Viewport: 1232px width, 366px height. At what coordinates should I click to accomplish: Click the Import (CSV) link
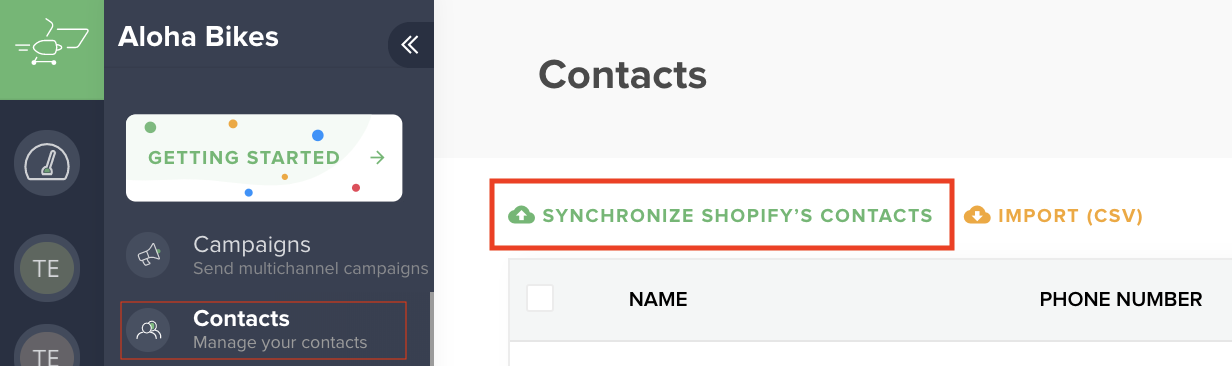tap(1070, 215)
